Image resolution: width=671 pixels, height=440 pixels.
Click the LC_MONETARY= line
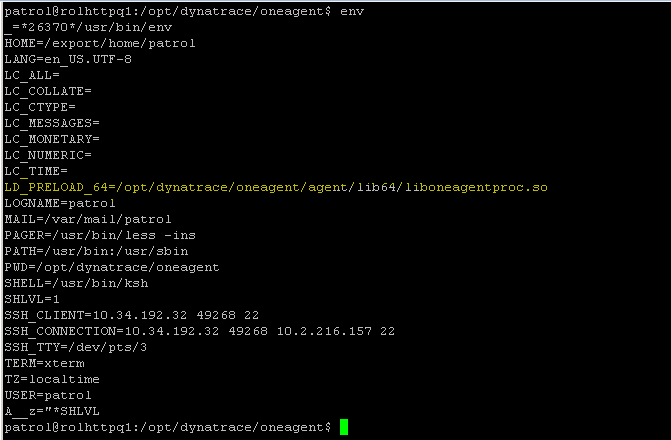(x=52, y=139)
